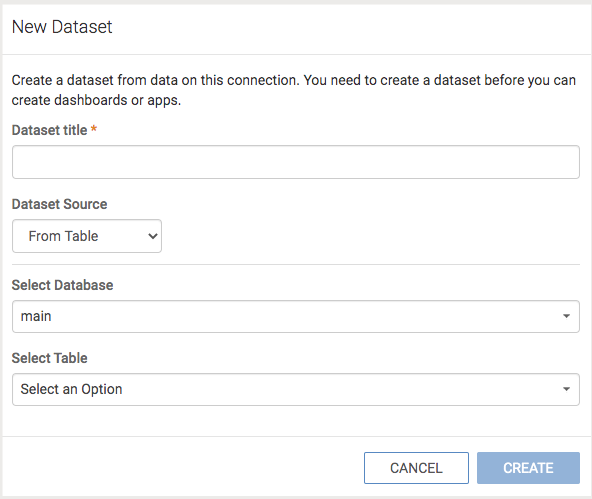This screenshot has height=499, width=592.
Task: Click the caret arrow beside main
Action: click(x=566, y=316)
